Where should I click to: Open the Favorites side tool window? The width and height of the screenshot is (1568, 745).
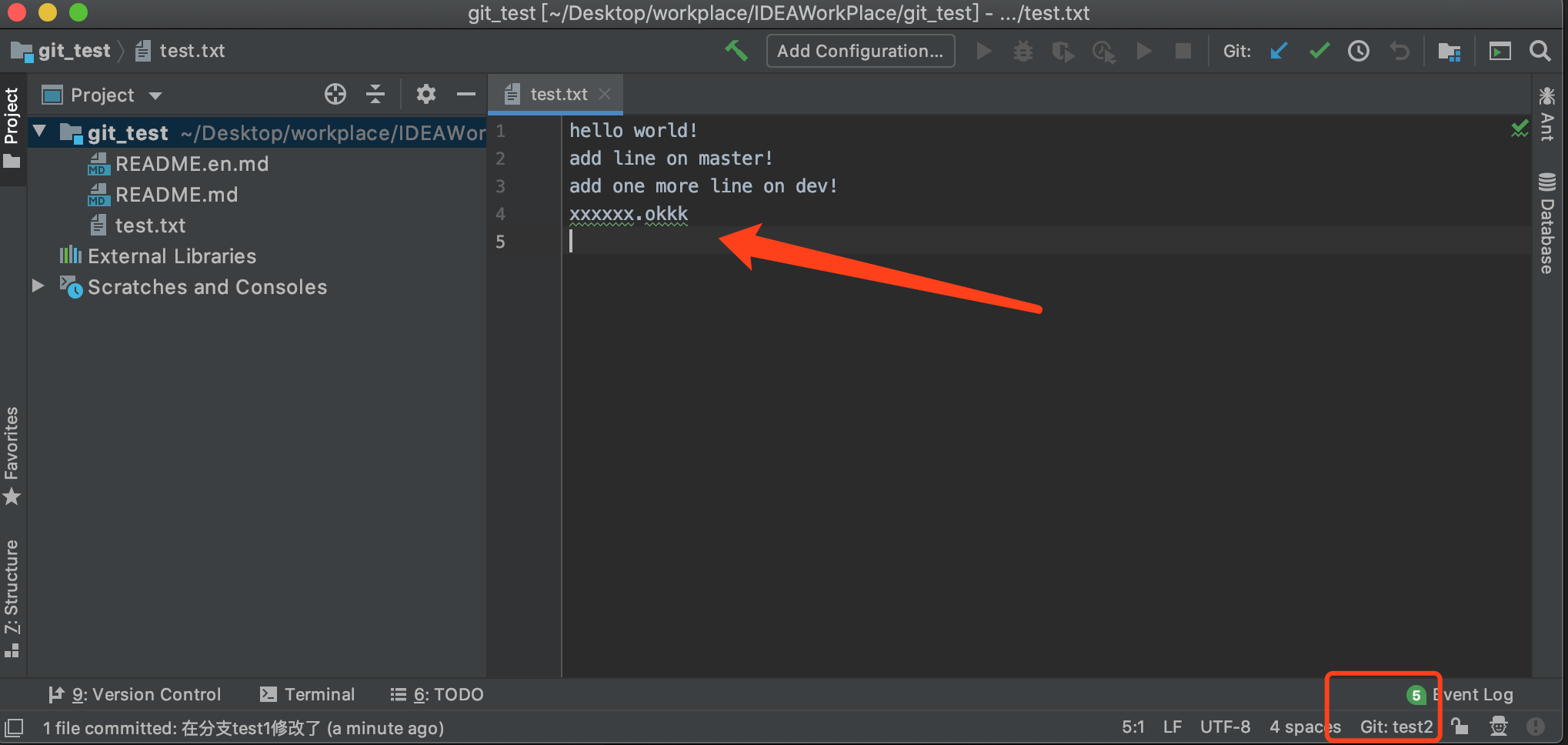coord(12,456)
